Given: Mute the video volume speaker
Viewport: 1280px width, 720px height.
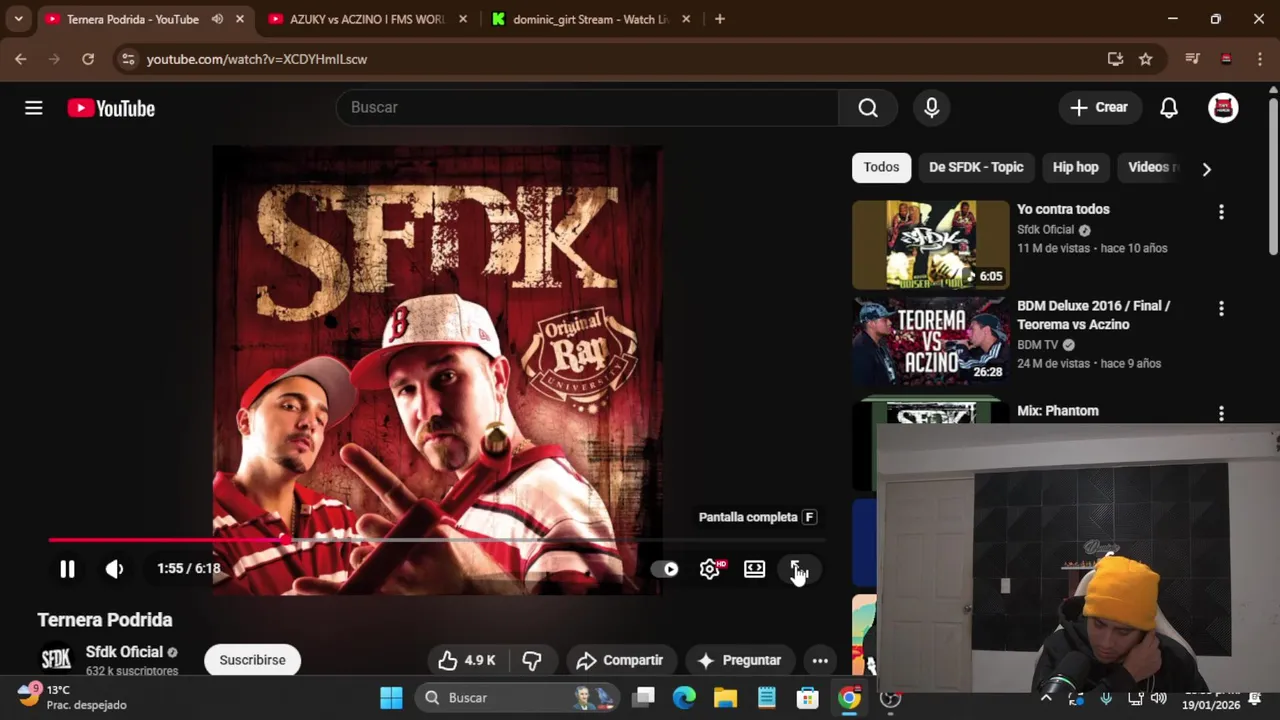Looking at the screenshot, I should (115, 569).
